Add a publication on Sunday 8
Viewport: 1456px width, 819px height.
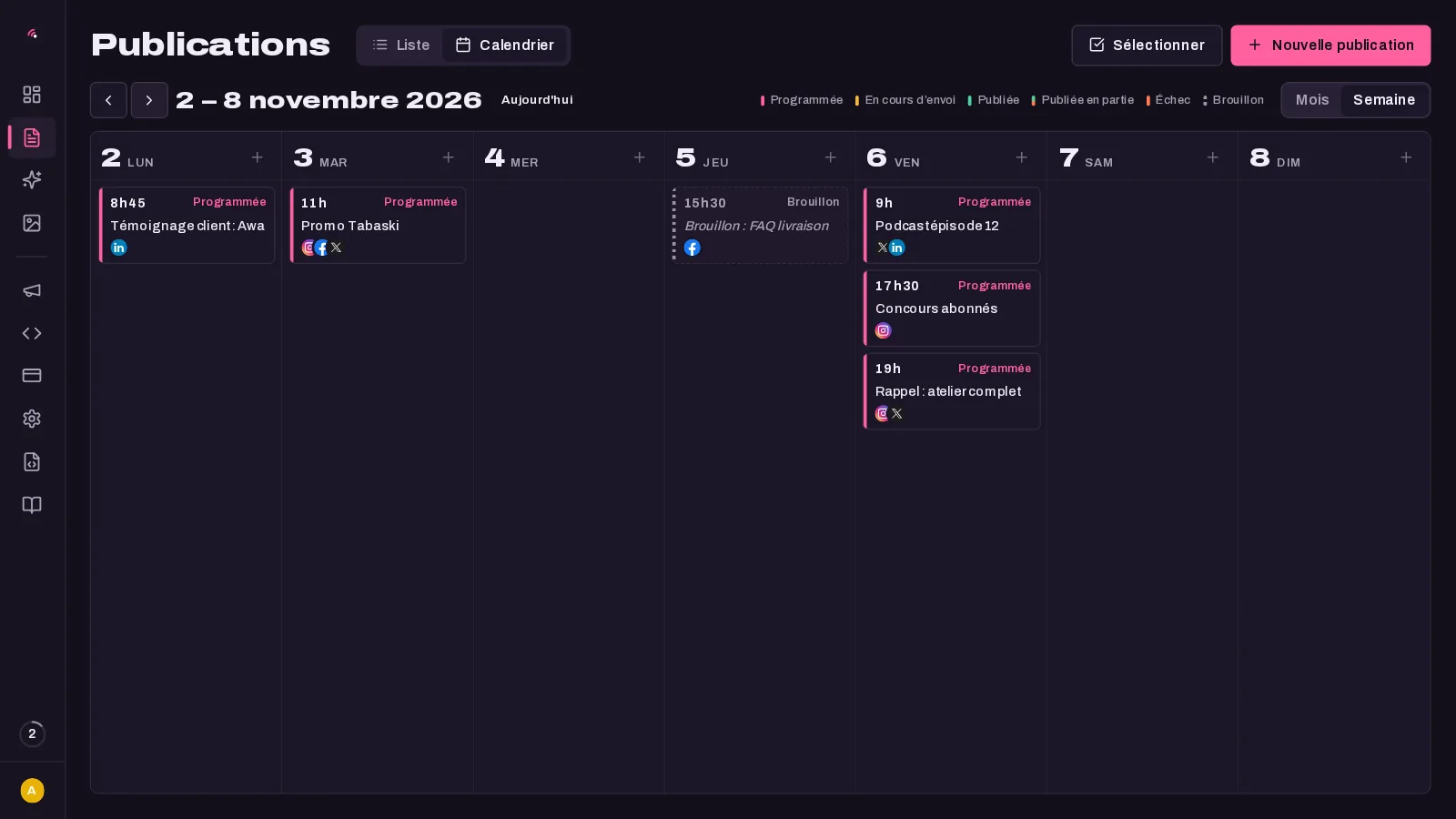click(x=1406, y=157)
